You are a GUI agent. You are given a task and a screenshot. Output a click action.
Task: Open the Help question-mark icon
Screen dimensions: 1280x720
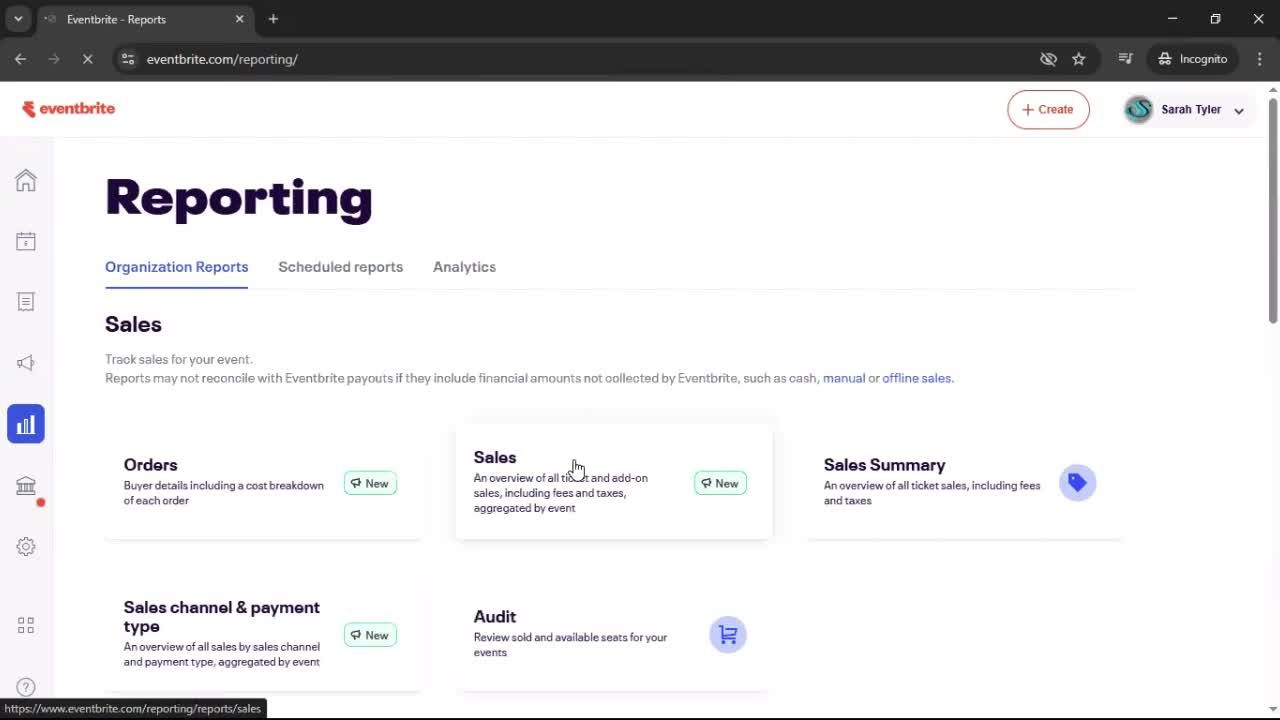25,687
